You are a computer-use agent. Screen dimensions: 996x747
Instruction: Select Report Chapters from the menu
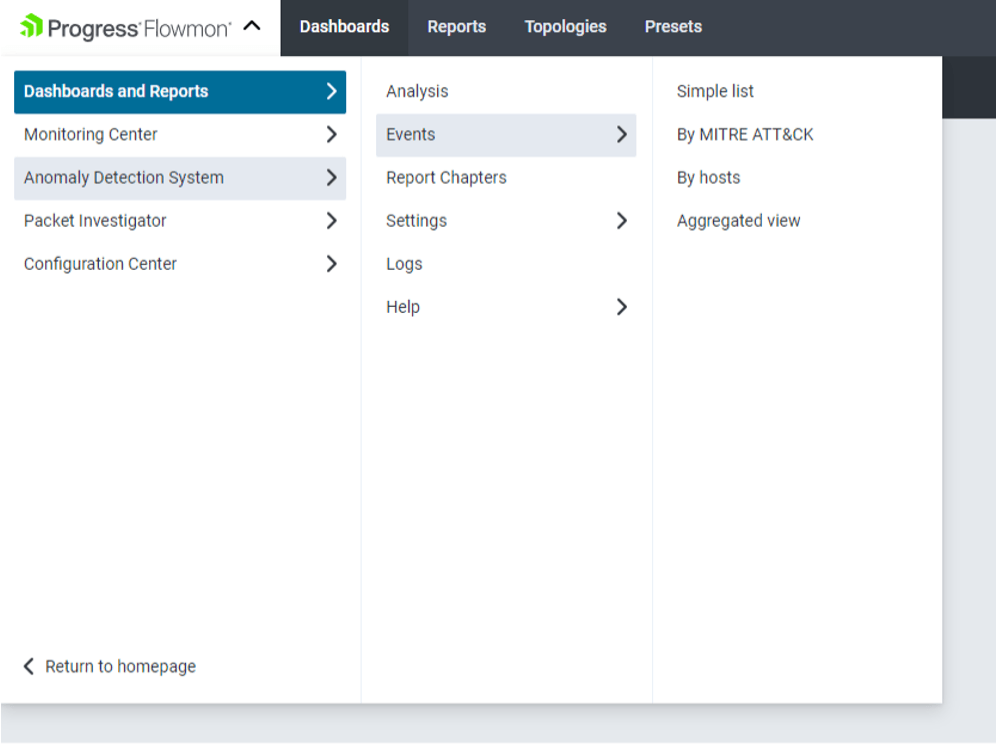pos(446,178)
